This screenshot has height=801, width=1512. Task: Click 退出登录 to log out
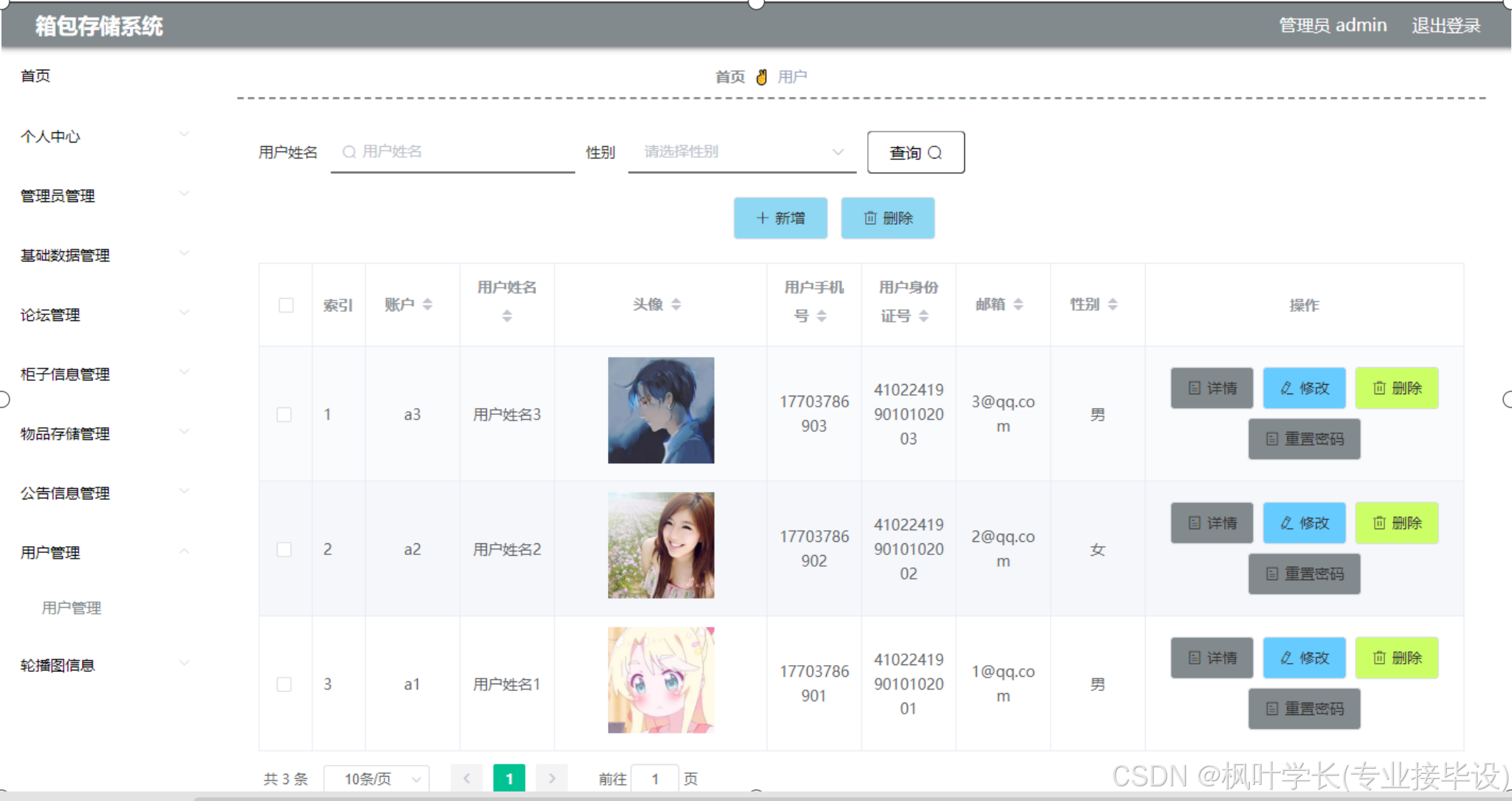coord(1446,26)
